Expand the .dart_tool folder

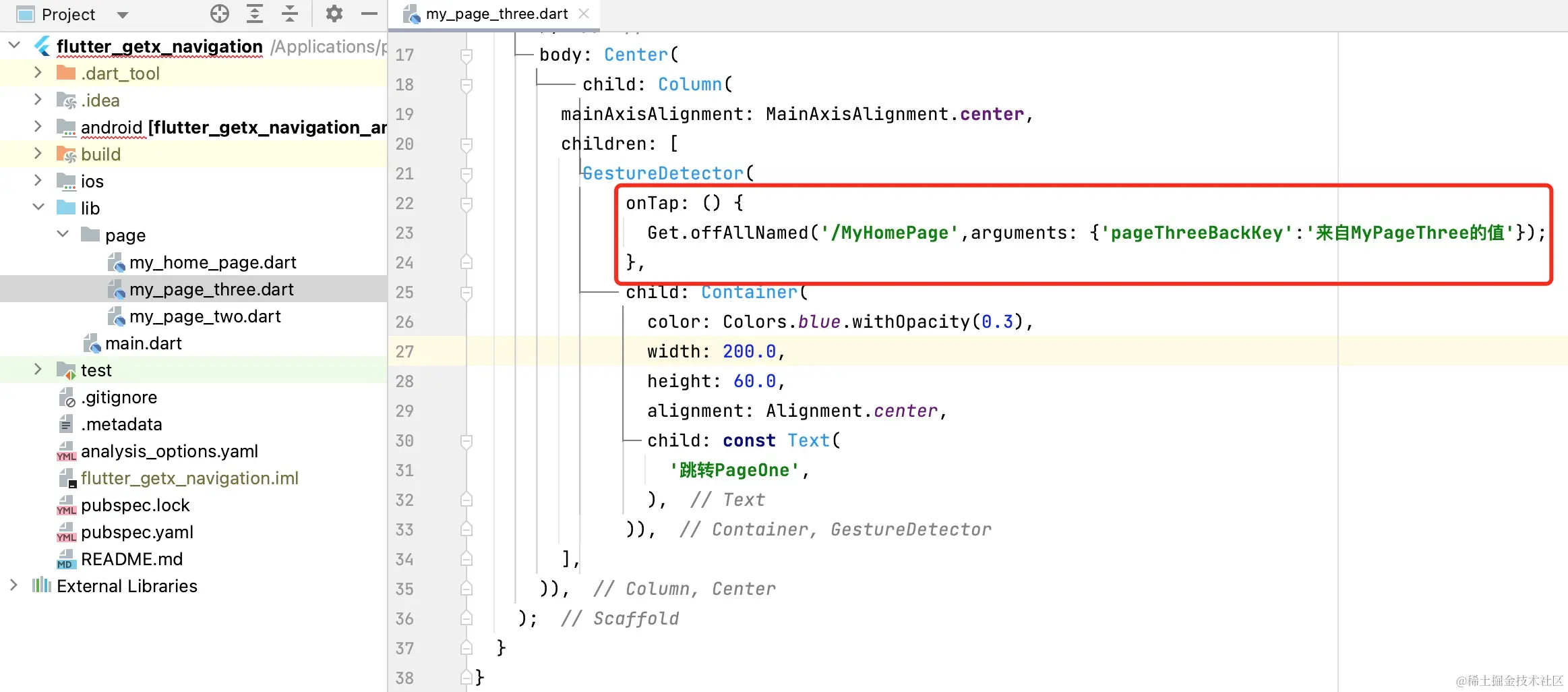coord(38,72)
